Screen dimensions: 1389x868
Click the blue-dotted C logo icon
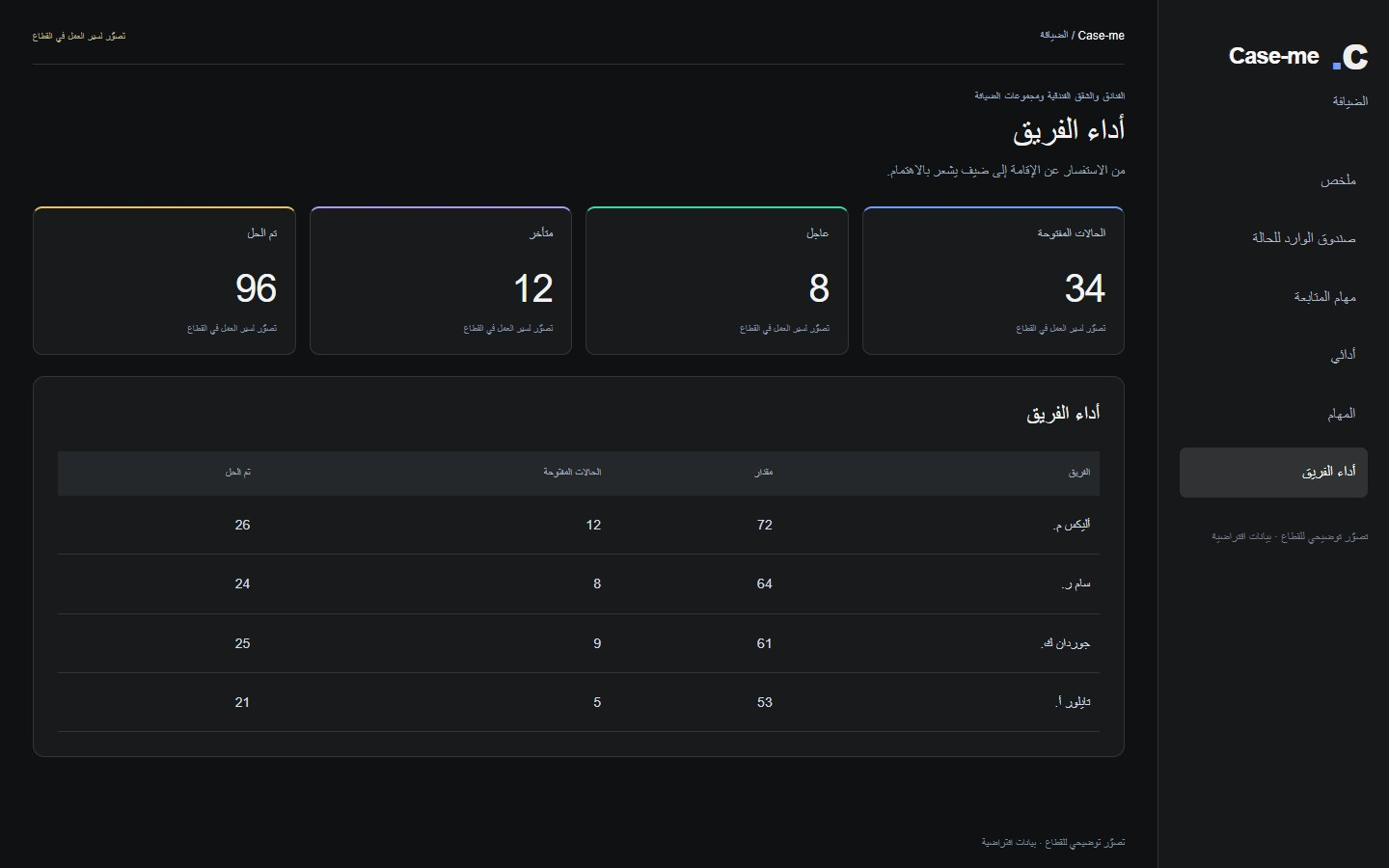click(x=1350, y=57)
